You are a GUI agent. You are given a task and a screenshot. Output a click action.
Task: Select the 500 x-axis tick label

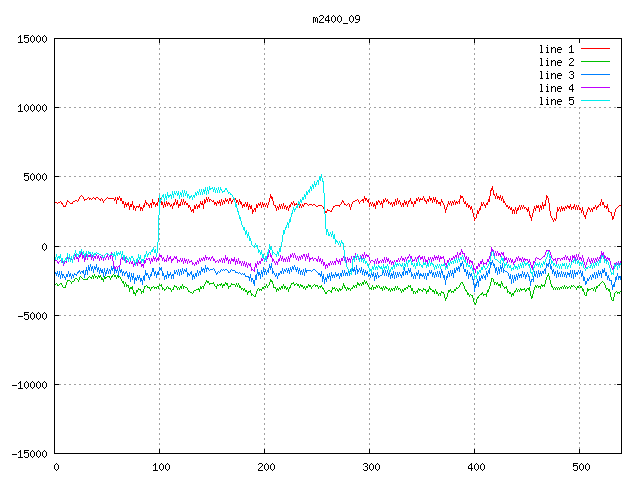(580, 467)
